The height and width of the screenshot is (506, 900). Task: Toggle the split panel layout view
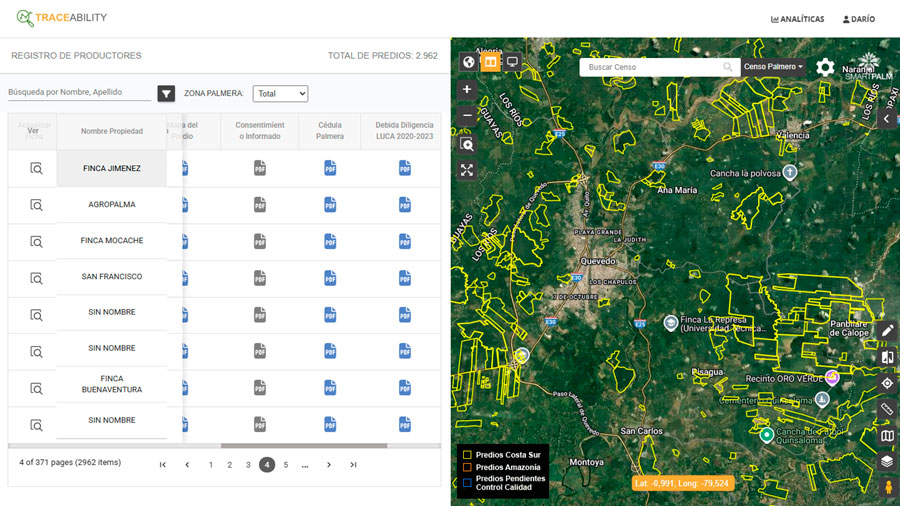490,62
